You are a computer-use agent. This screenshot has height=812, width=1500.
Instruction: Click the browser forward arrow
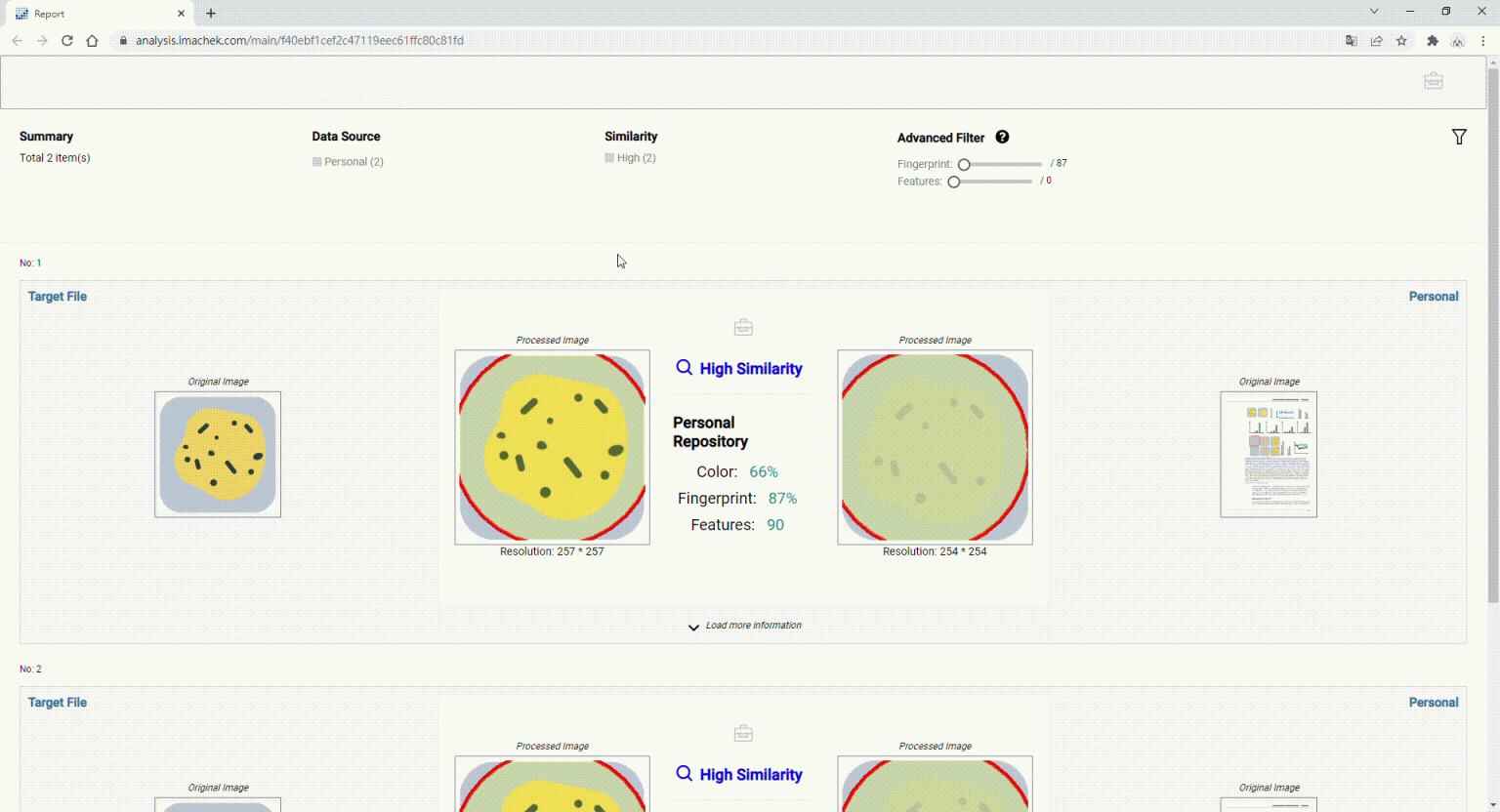tap(42, 41)
